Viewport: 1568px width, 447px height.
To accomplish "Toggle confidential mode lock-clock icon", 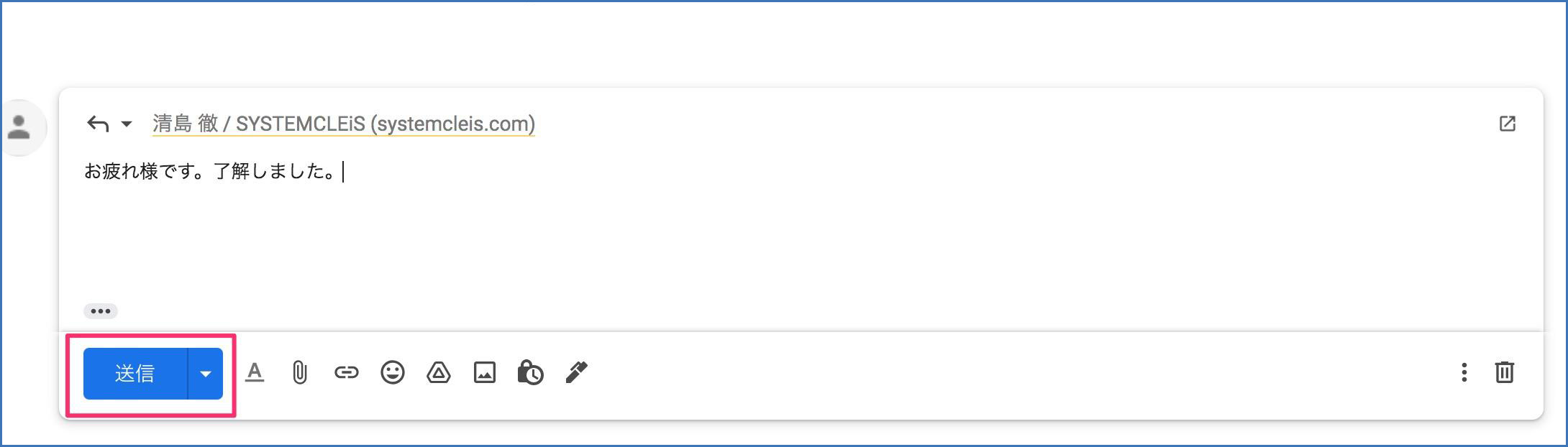I will pos(530,372).
